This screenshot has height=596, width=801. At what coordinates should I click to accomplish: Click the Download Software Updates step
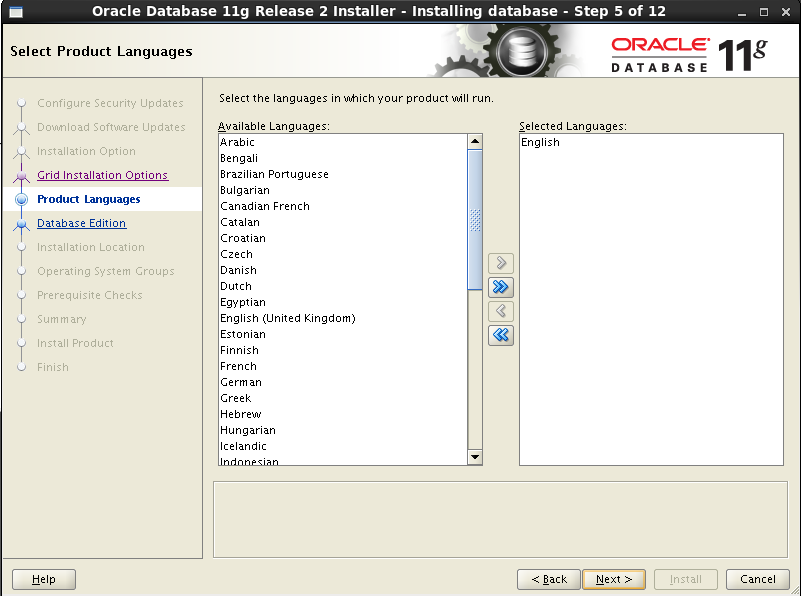(x=111, y=127)
